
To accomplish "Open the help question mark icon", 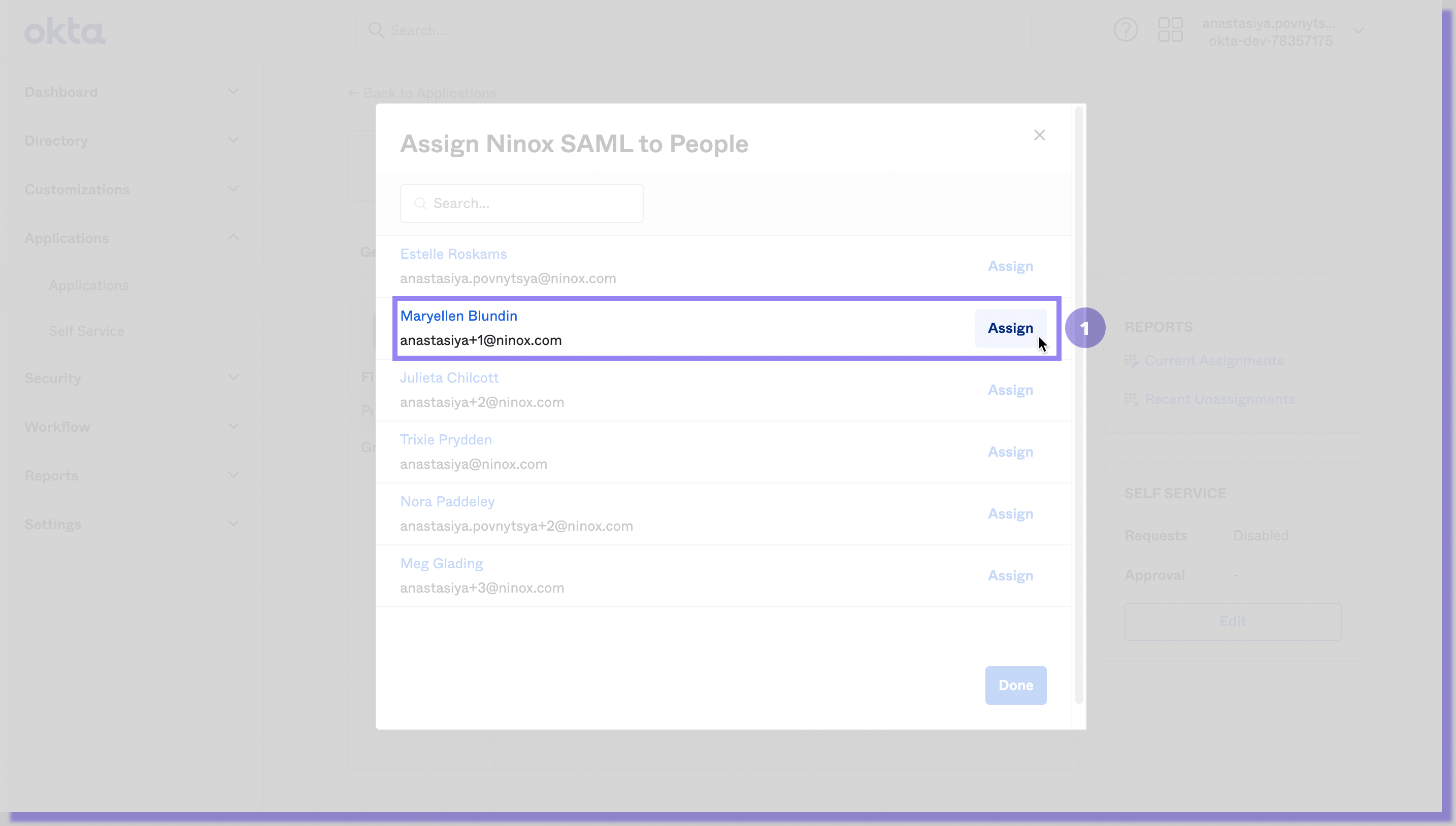I will 1125,29.
